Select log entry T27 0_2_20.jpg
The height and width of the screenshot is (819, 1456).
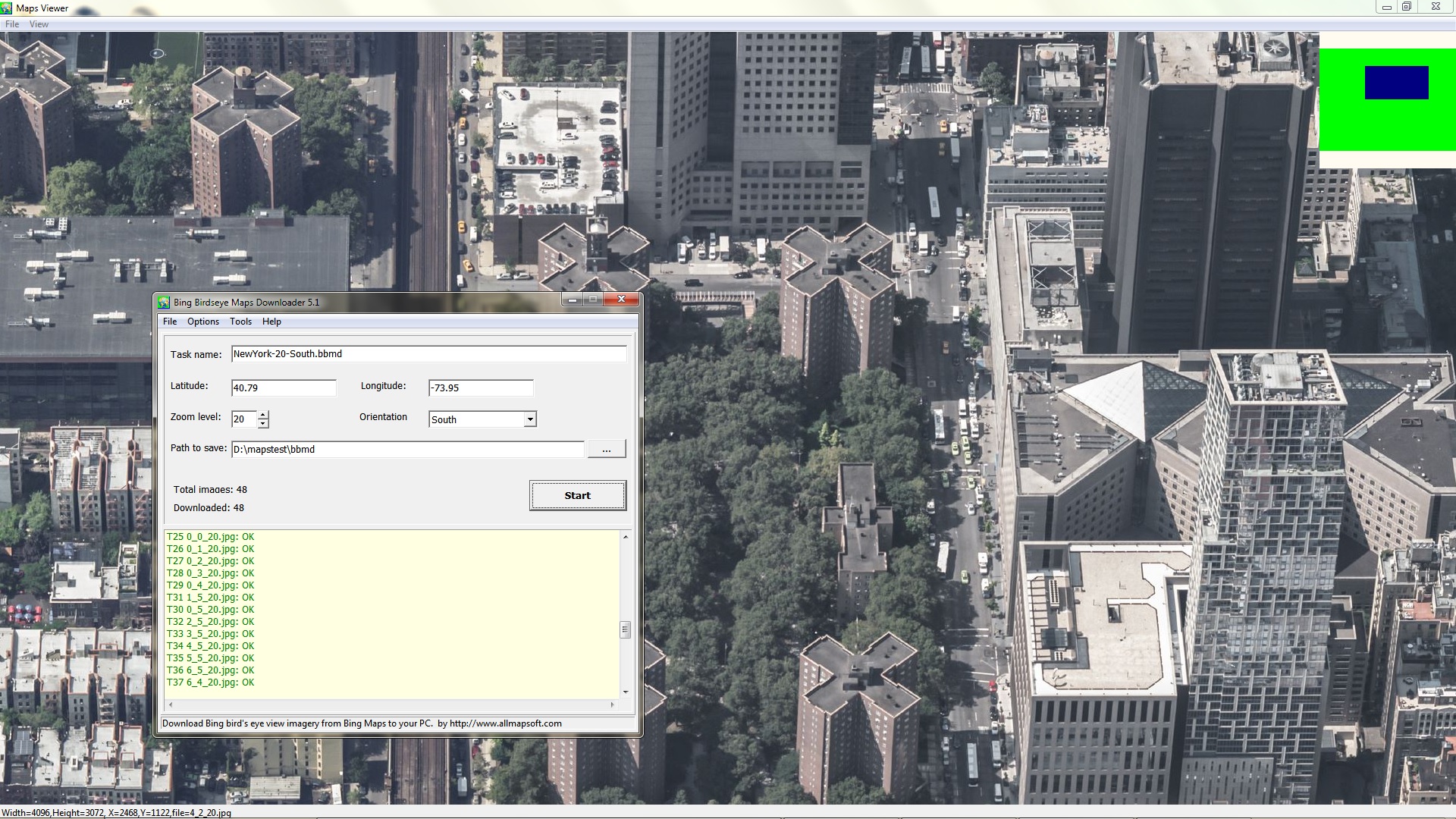tap(210, 561)
